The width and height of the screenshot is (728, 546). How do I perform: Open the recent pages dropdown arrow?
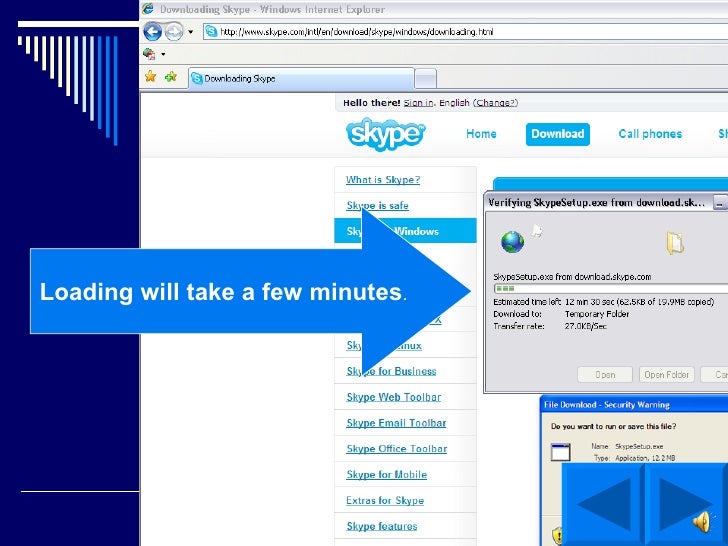pos(190,32)
